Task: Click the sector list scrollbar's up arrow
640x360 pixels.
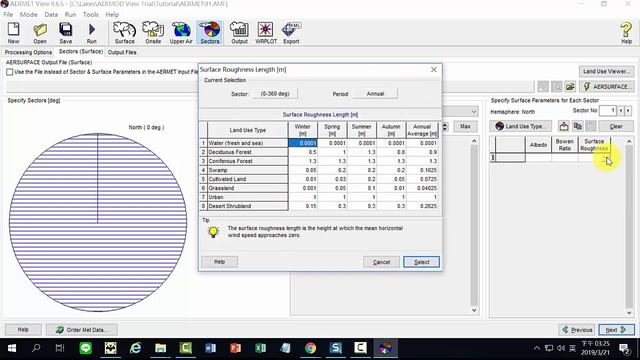Action: tap(474, 141)
